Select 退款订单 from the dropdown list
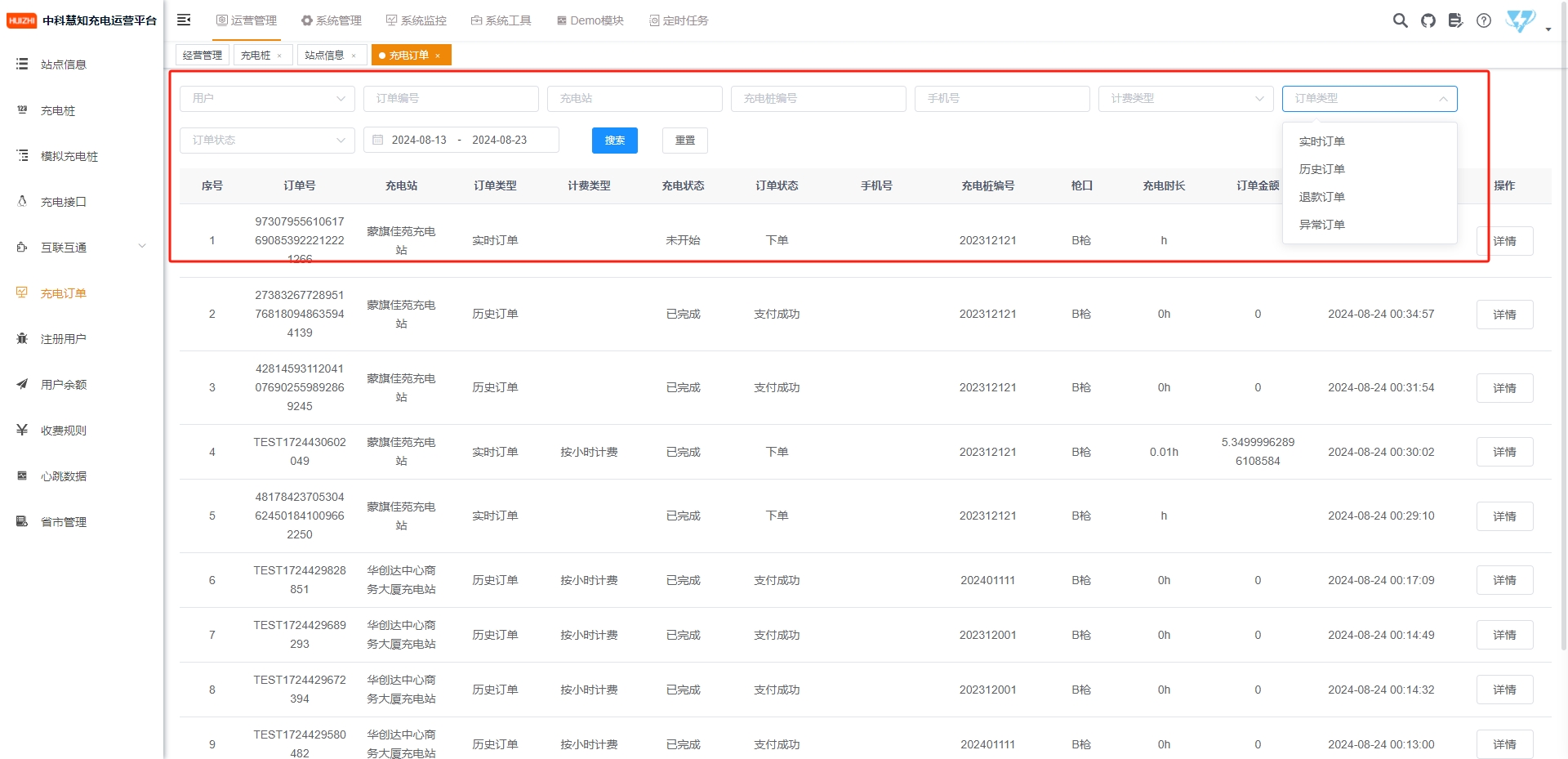This screenshot has width=1568, height=759. tap(1370, 197)
